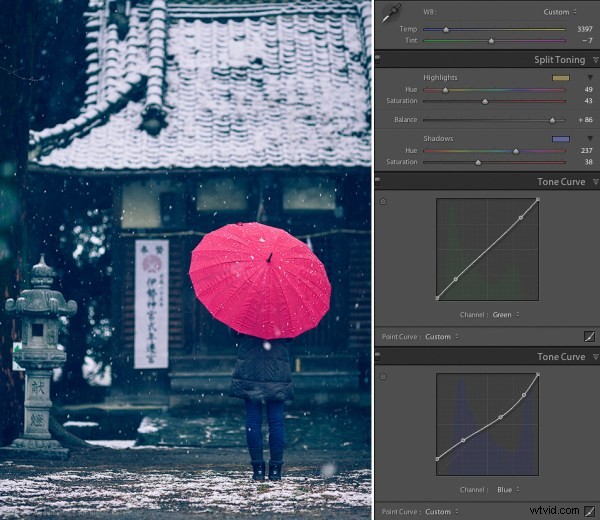Select the upper Green curve control point
600x520 pixels.
[x=521, y=218]
